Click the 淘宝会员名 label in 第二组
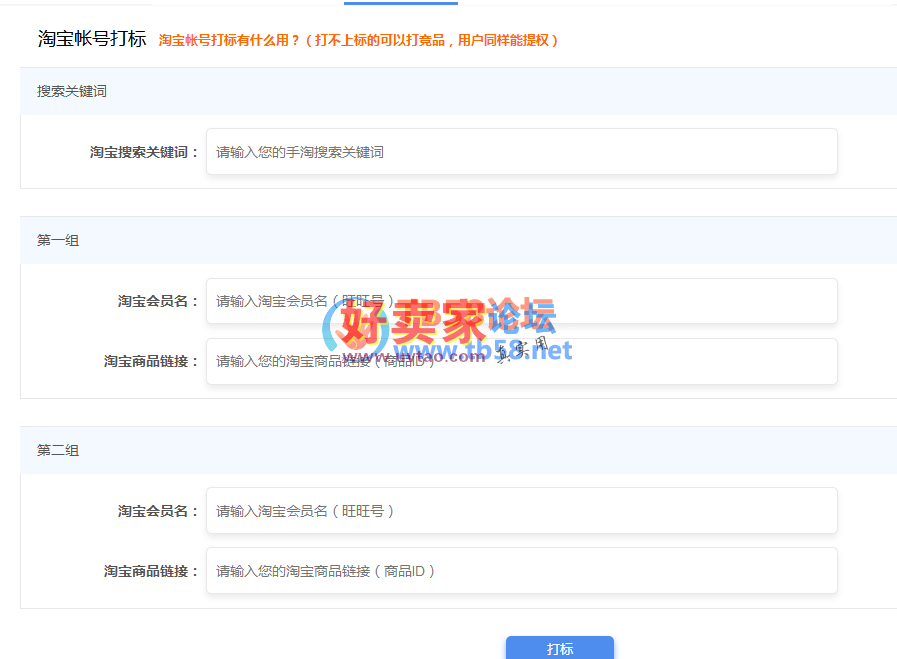Screen dimensions: 897x659 (158, 511)
